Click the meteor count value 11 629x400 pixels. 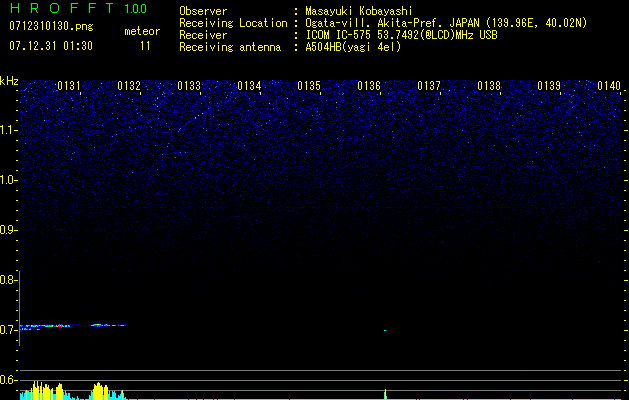(x=145, y=46)
